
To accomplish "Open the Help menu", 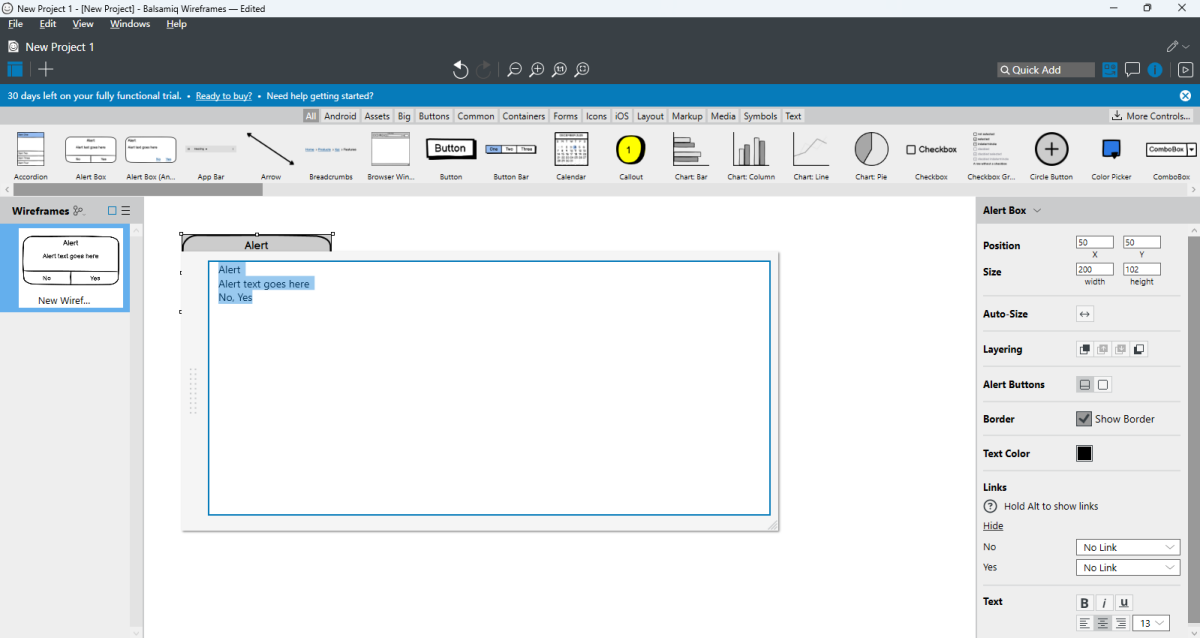I will (176, 23).
